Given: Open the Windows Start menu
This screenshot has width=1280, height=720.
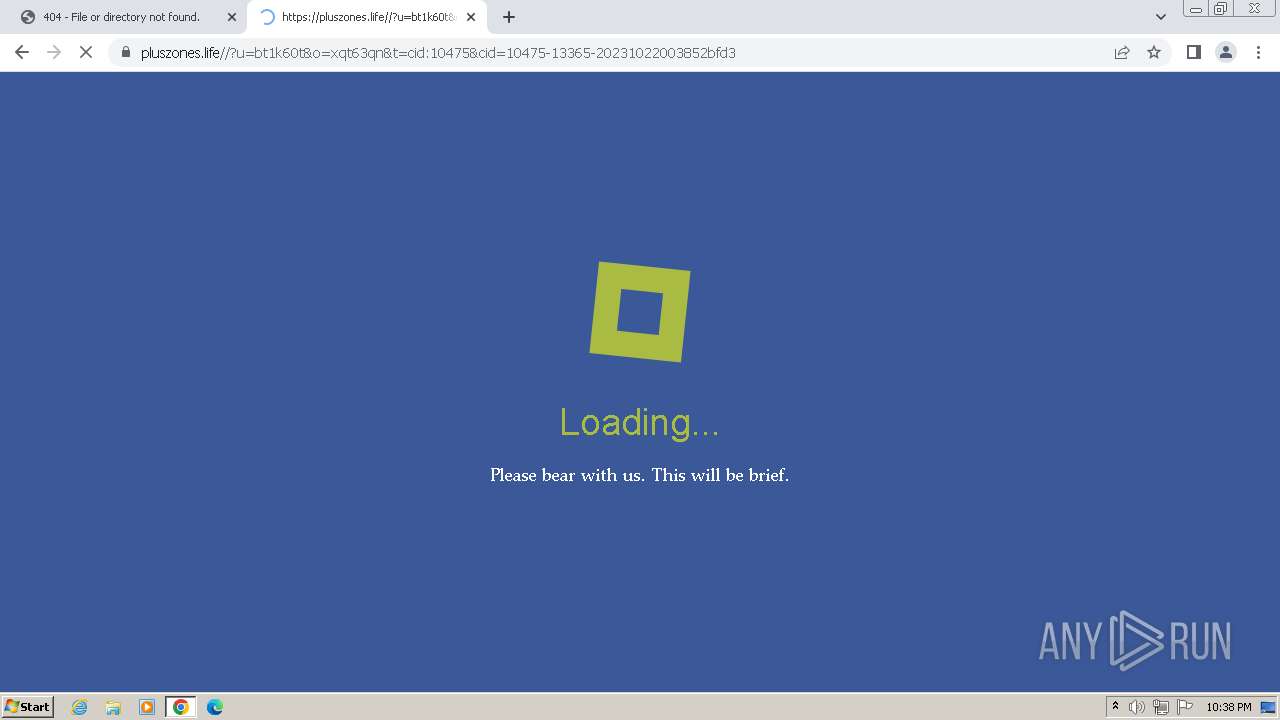Looking at the screenshot, I should 28,707.
